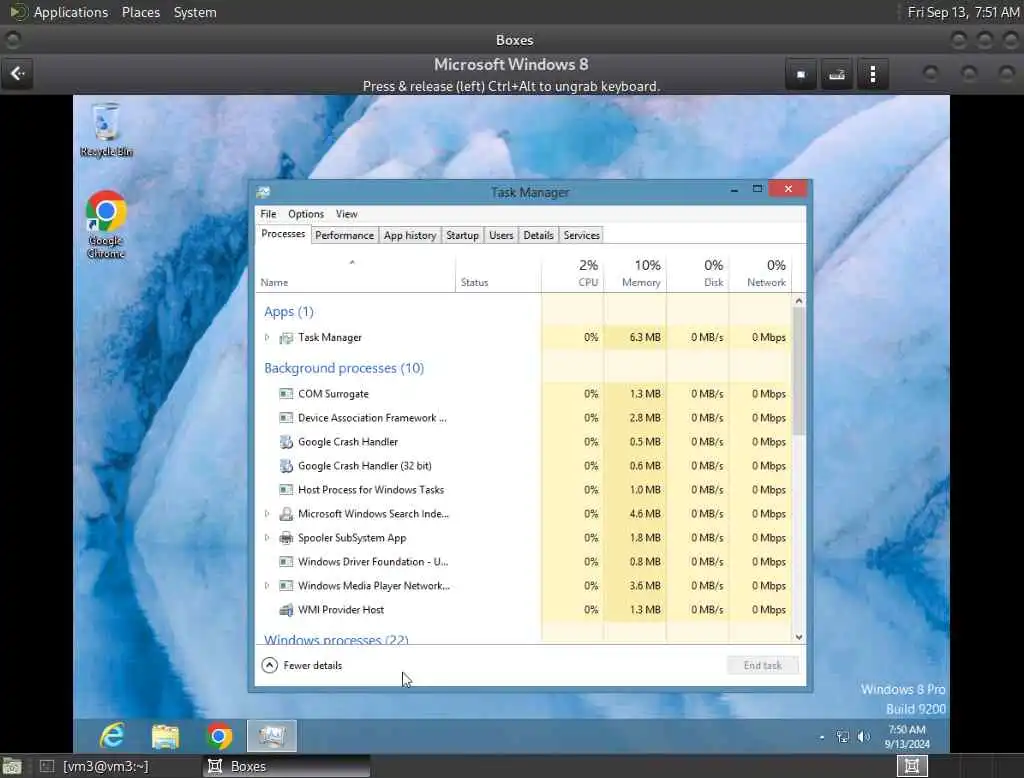Click Task Manager's 6.3 MB memory value
Screen dimensions: 1024x778
(x=645, y=338)
